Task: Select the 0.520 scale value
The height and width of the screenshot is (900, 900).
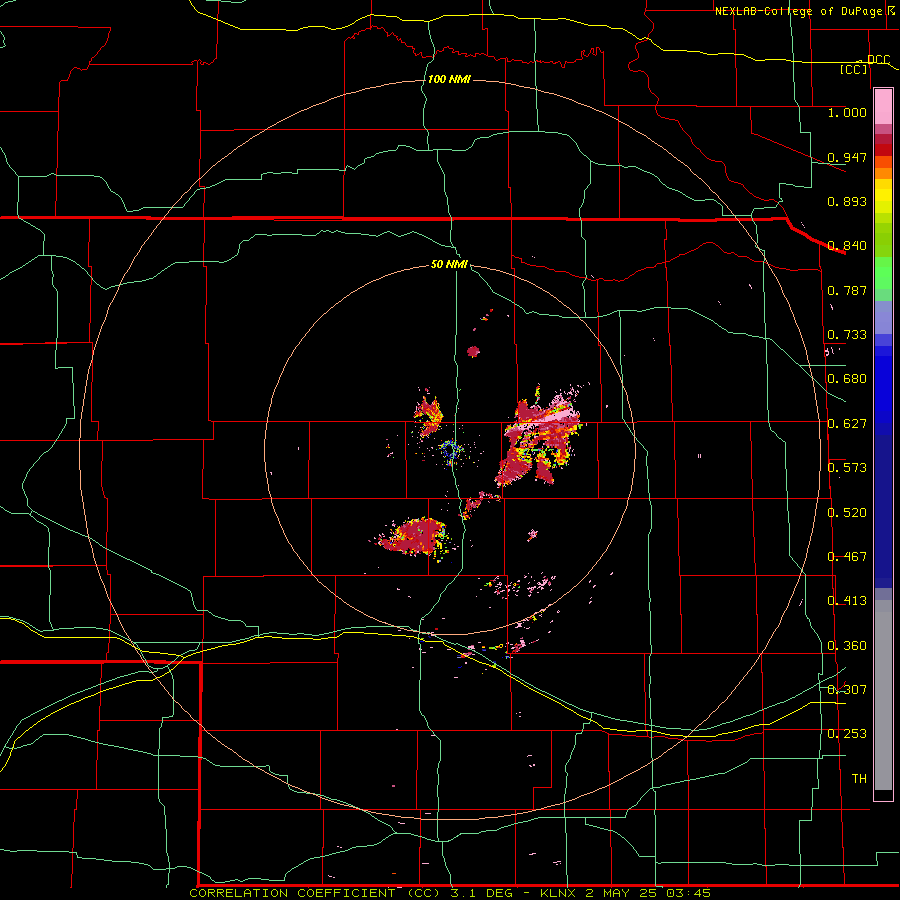Action: pos(847,513)
